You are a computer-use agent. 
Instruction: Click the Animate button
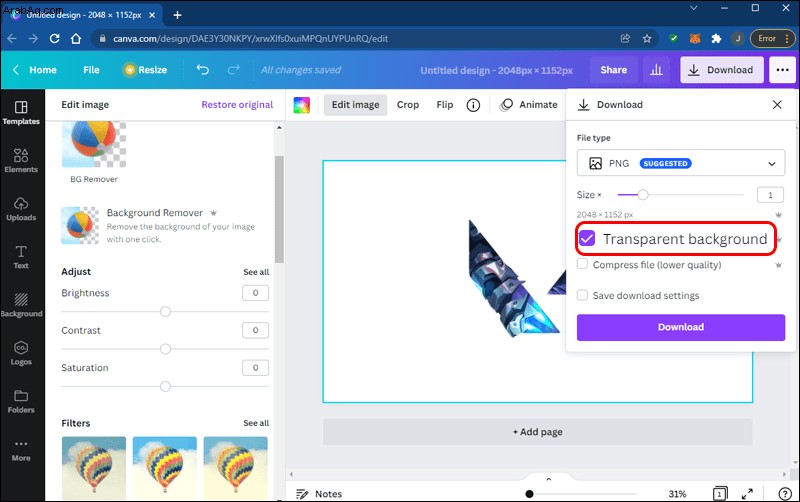[x=529, y=105]
